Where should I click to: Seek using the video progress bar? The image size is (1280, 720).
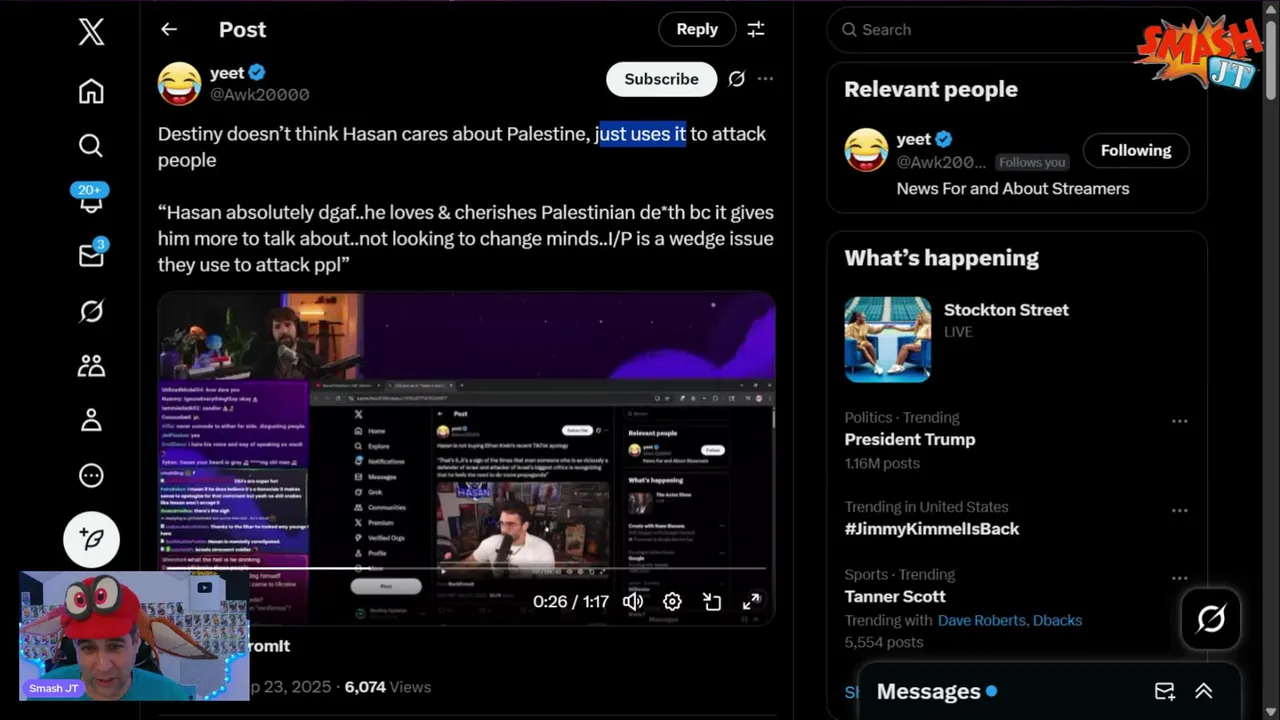466,569
